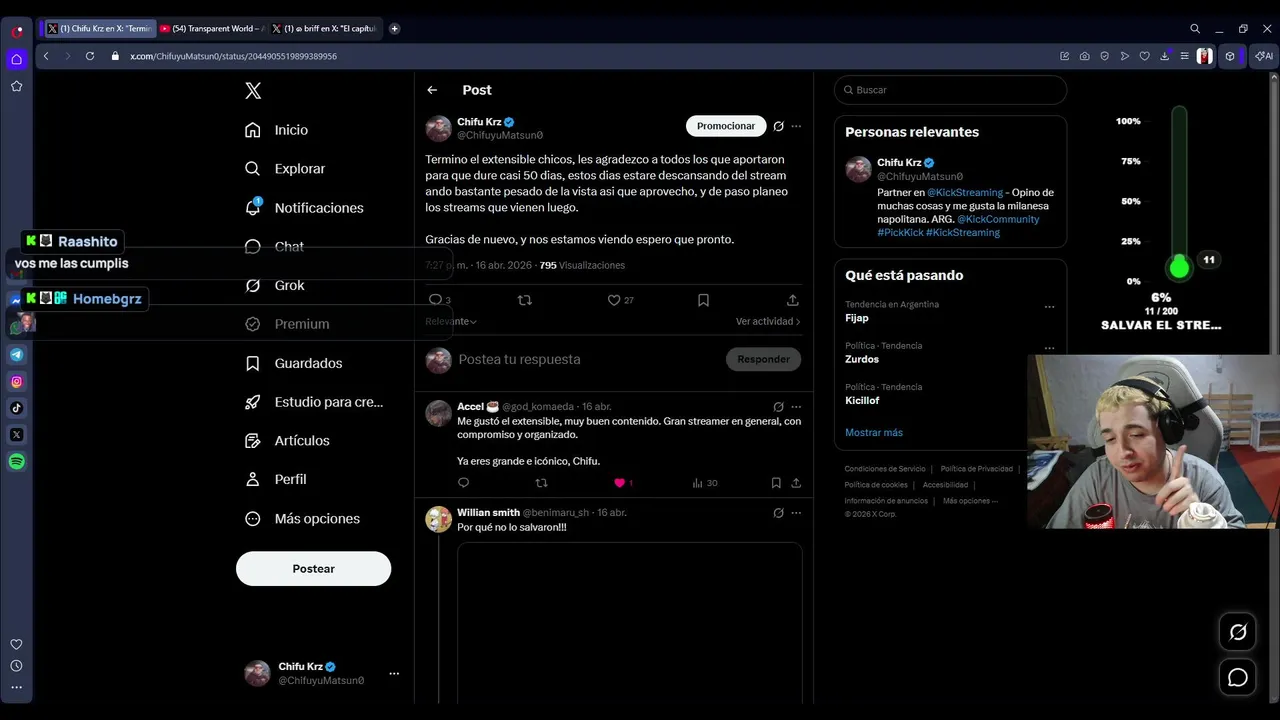Open the privacy shield icon in the address bar
Screen dimensions: 1280x720
click(x=1105, y=56)
